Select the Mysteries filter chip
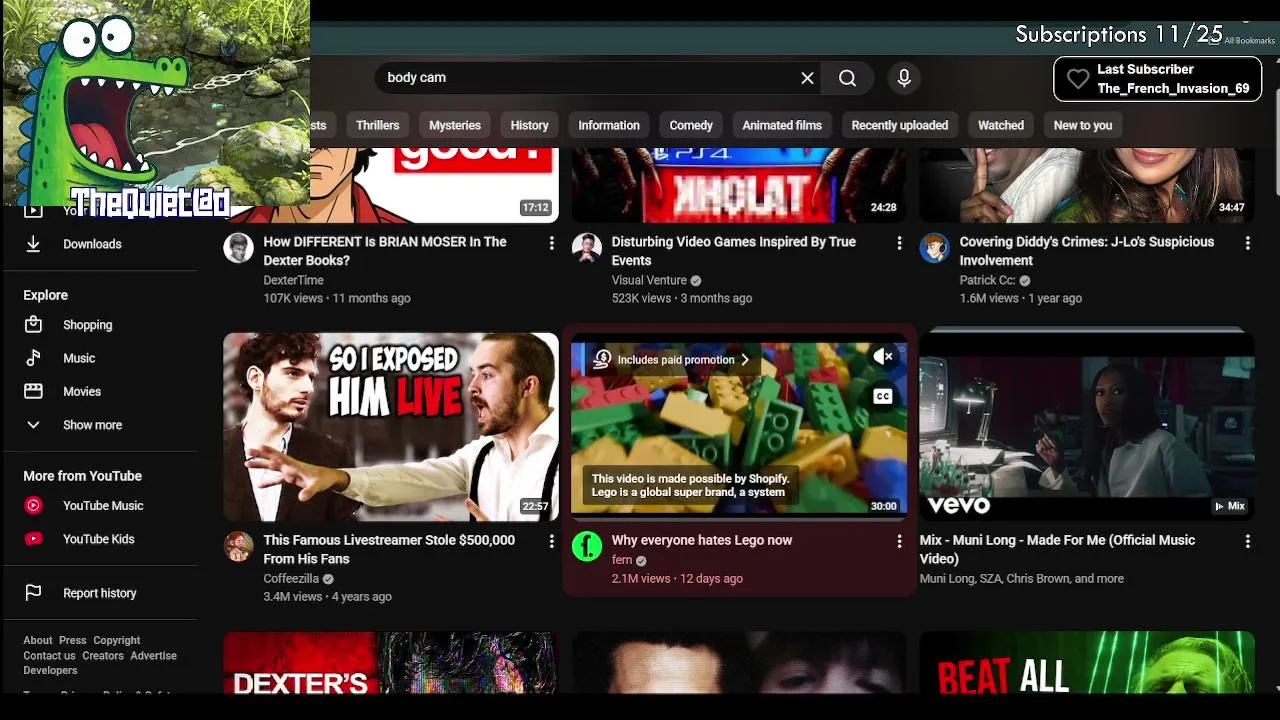The height and width of the screenshot is (720, 1280). click(455, 125)
